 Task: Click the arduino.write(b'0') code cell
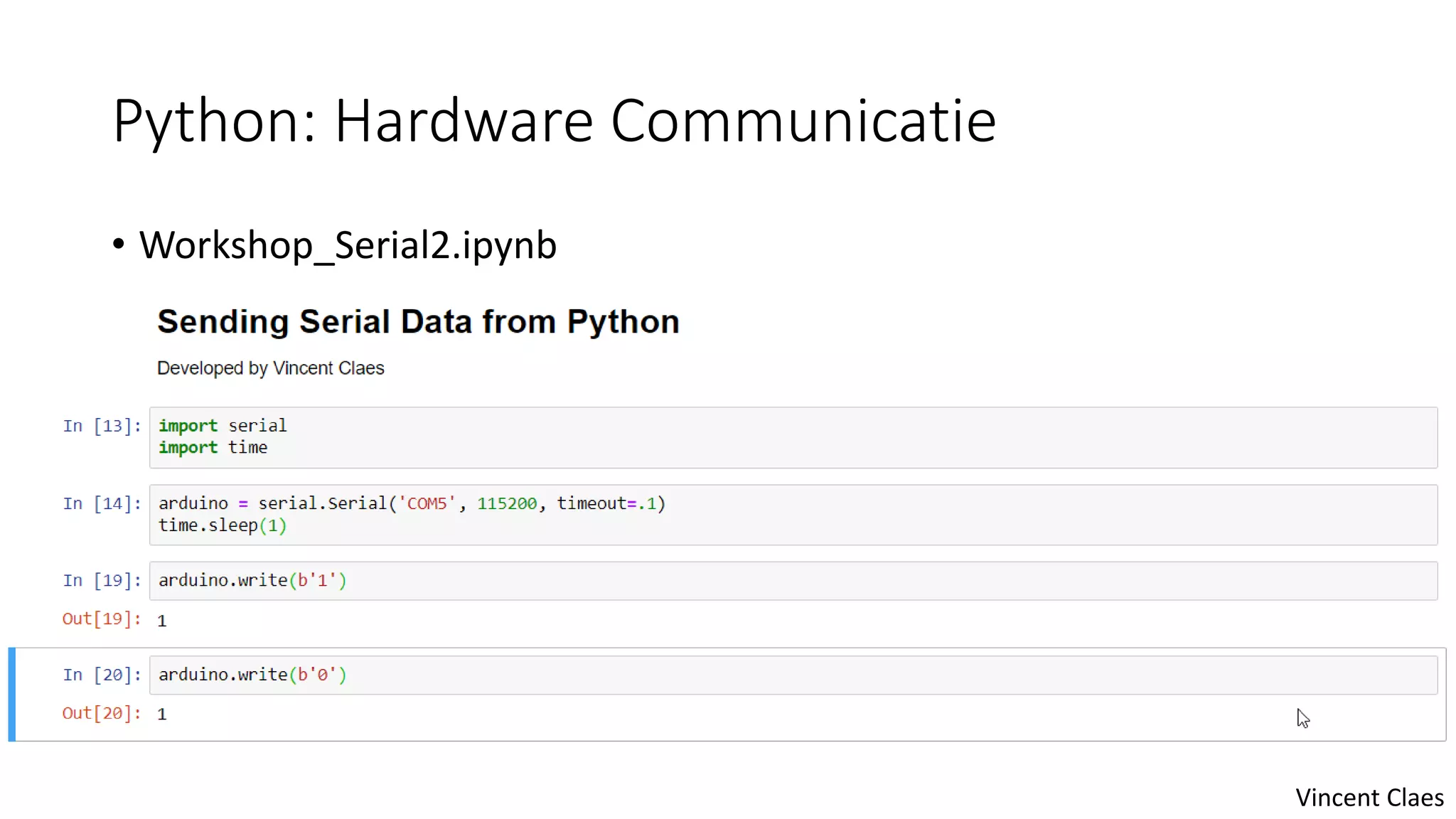point(793,675)
